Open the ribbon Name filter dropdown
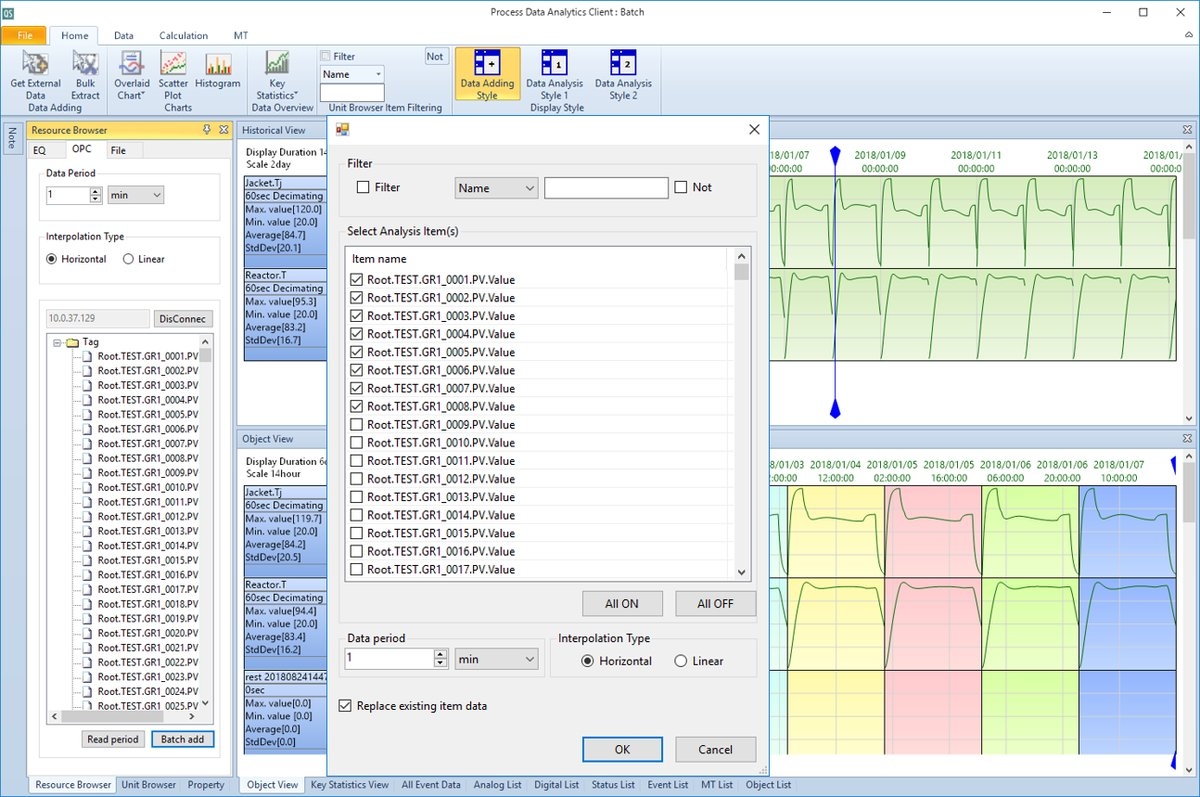The height and width of the screenshot is (797, 1200). point(352,74)
